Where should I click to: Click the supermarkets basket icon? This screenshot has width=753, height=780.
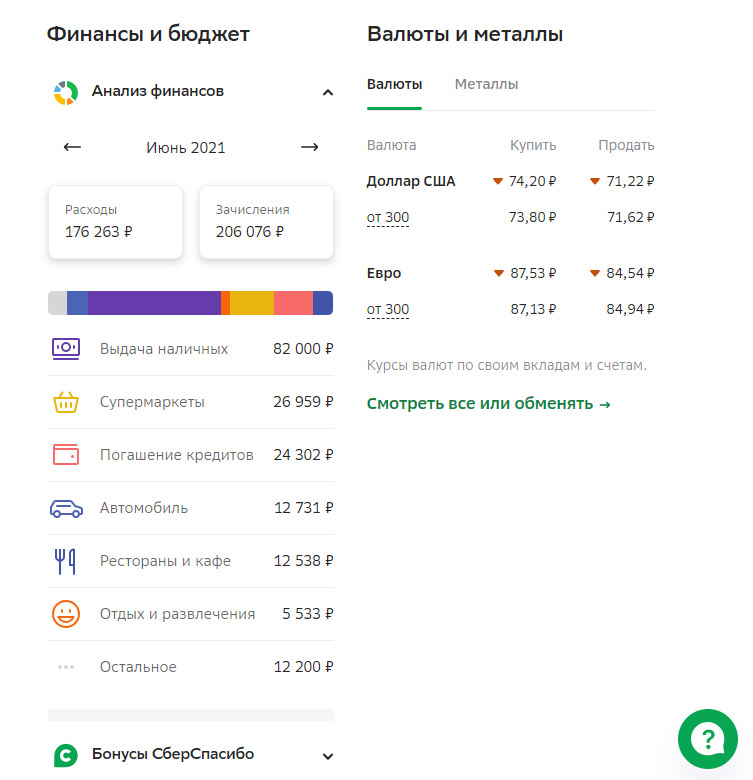click(x=66, y=402)
